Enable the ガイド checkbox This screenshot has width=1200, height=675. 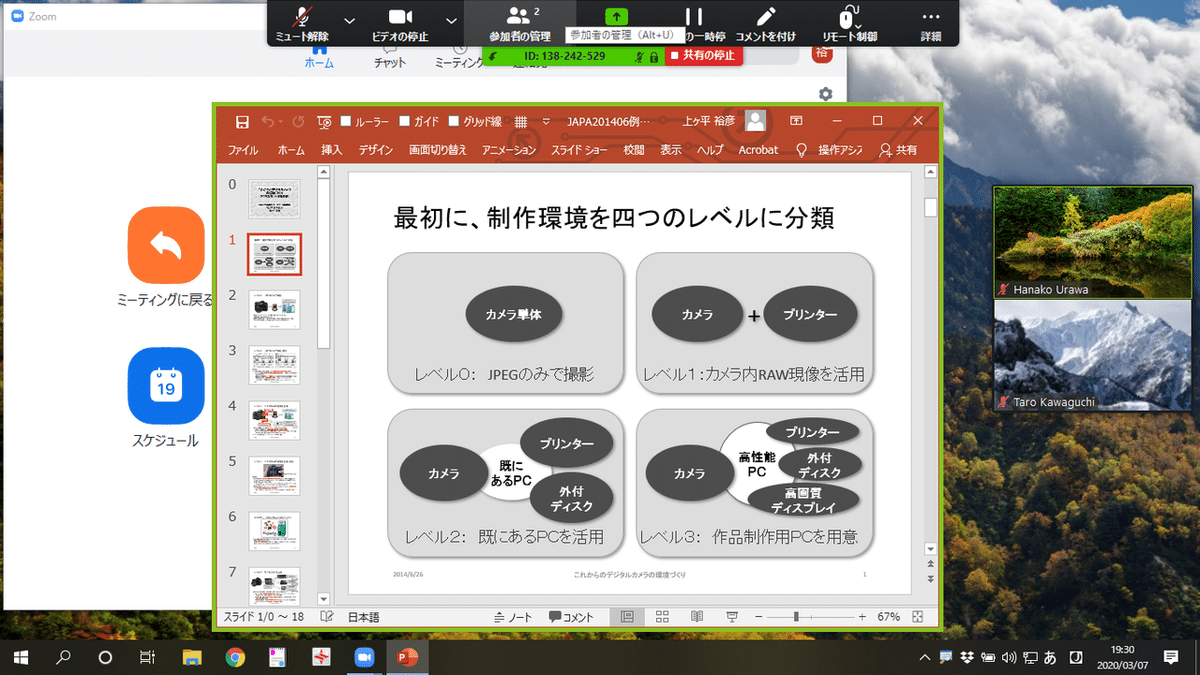point(403,121)
